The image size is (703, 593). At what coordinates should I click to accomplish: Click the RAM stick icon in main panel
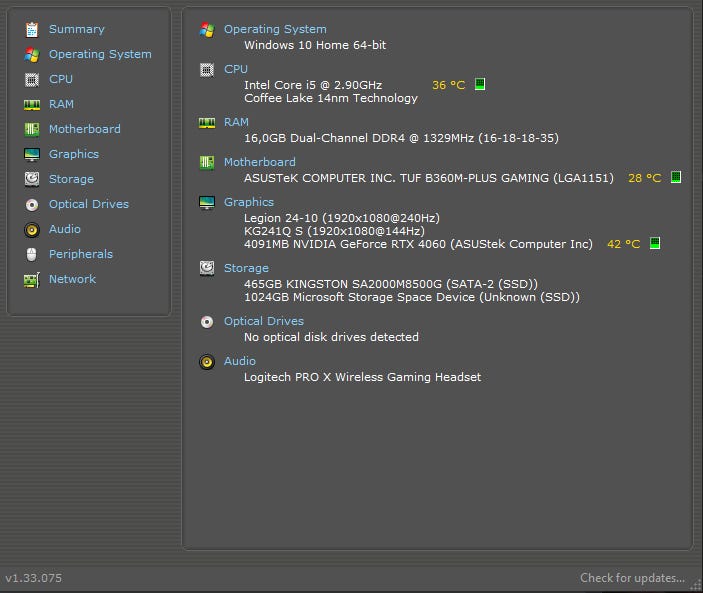tap(207, 123)
